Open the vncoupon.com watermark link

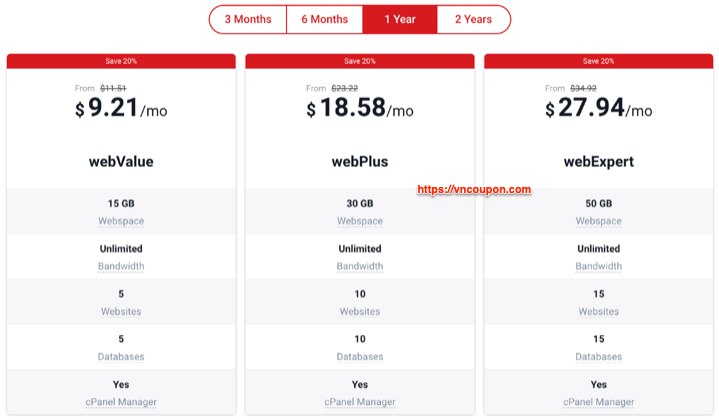474,189
